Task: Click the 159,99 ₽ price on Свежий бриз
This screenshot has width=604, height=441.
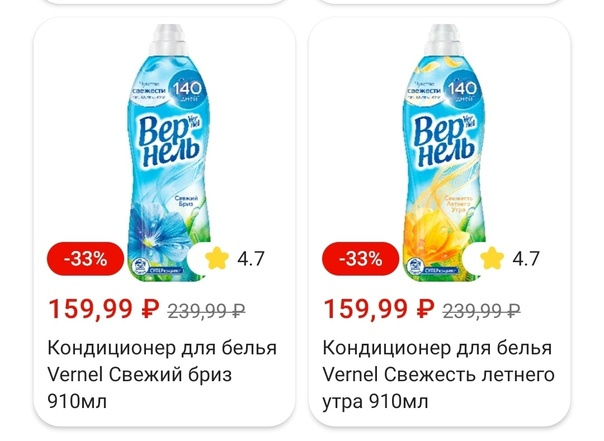Action: point(103,309)
